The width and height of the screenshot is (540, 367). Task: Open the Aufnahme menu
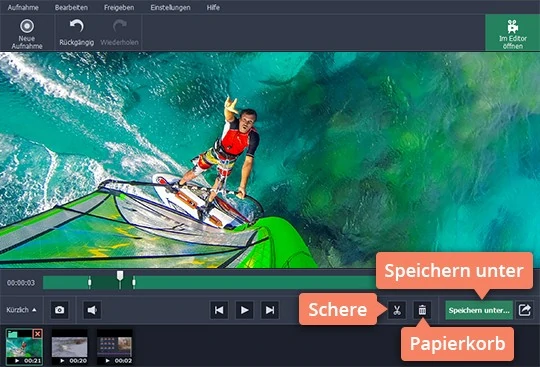tap(23, 7)
